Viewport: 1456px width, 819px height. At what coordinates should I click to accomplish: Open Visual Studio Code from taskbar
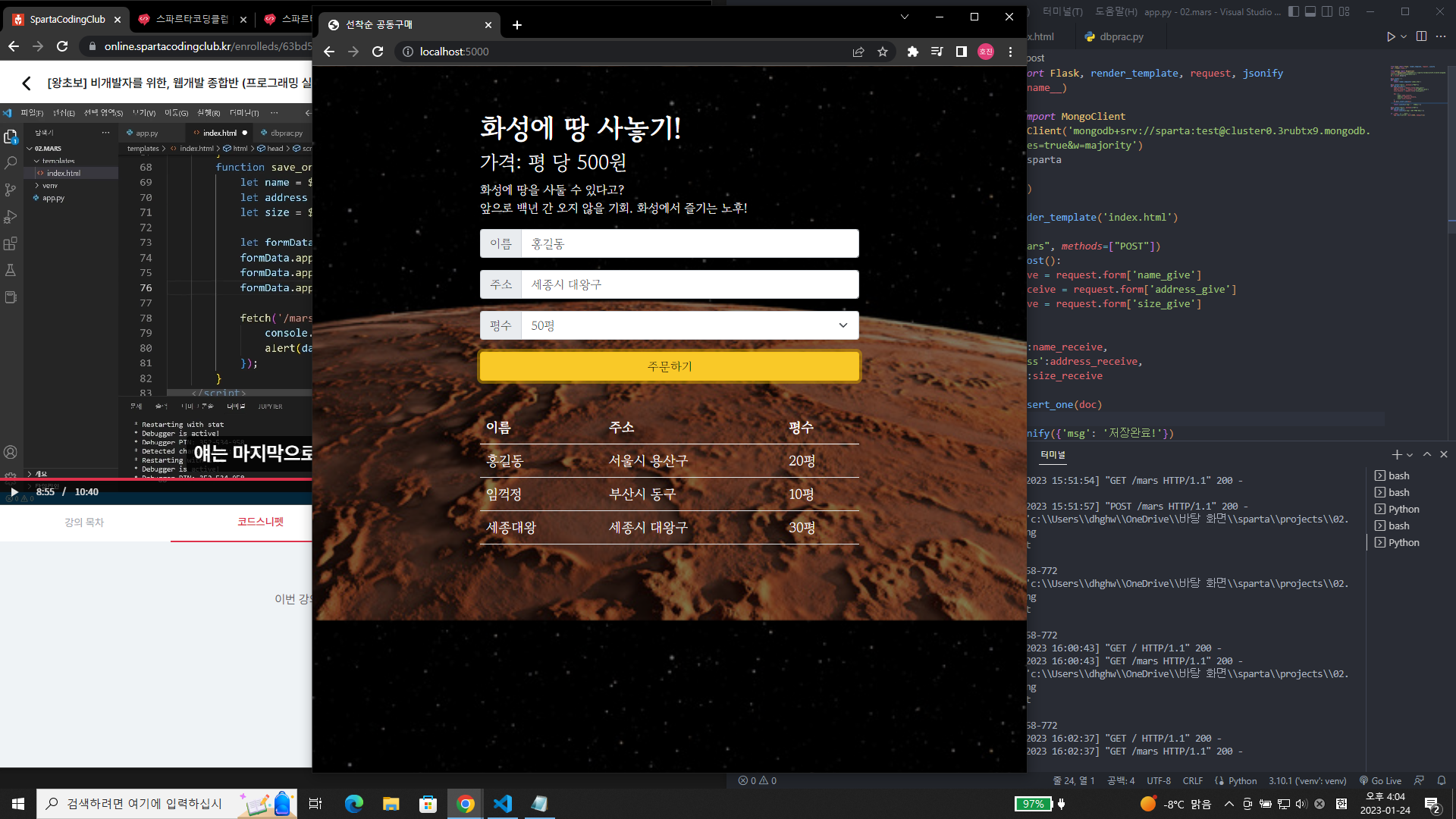[x=503, y=804]
